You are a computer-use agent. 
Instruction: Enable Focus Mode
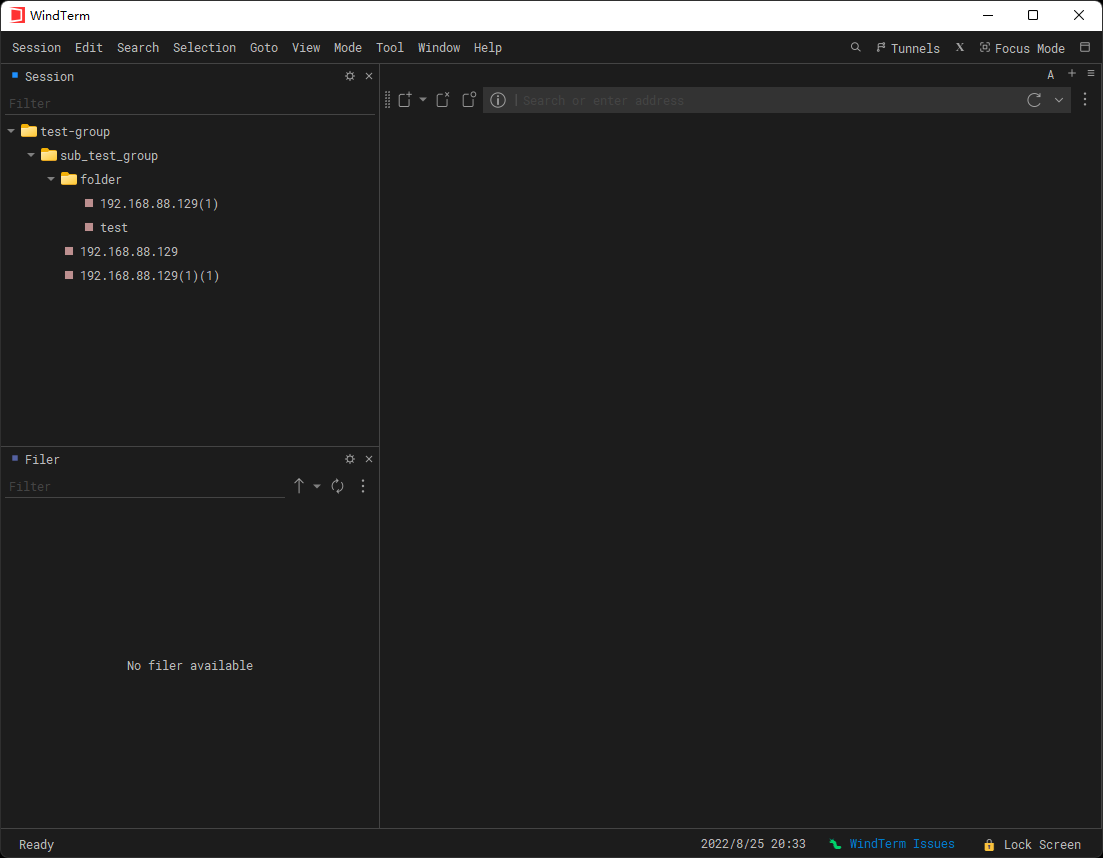pos(1022,48)
